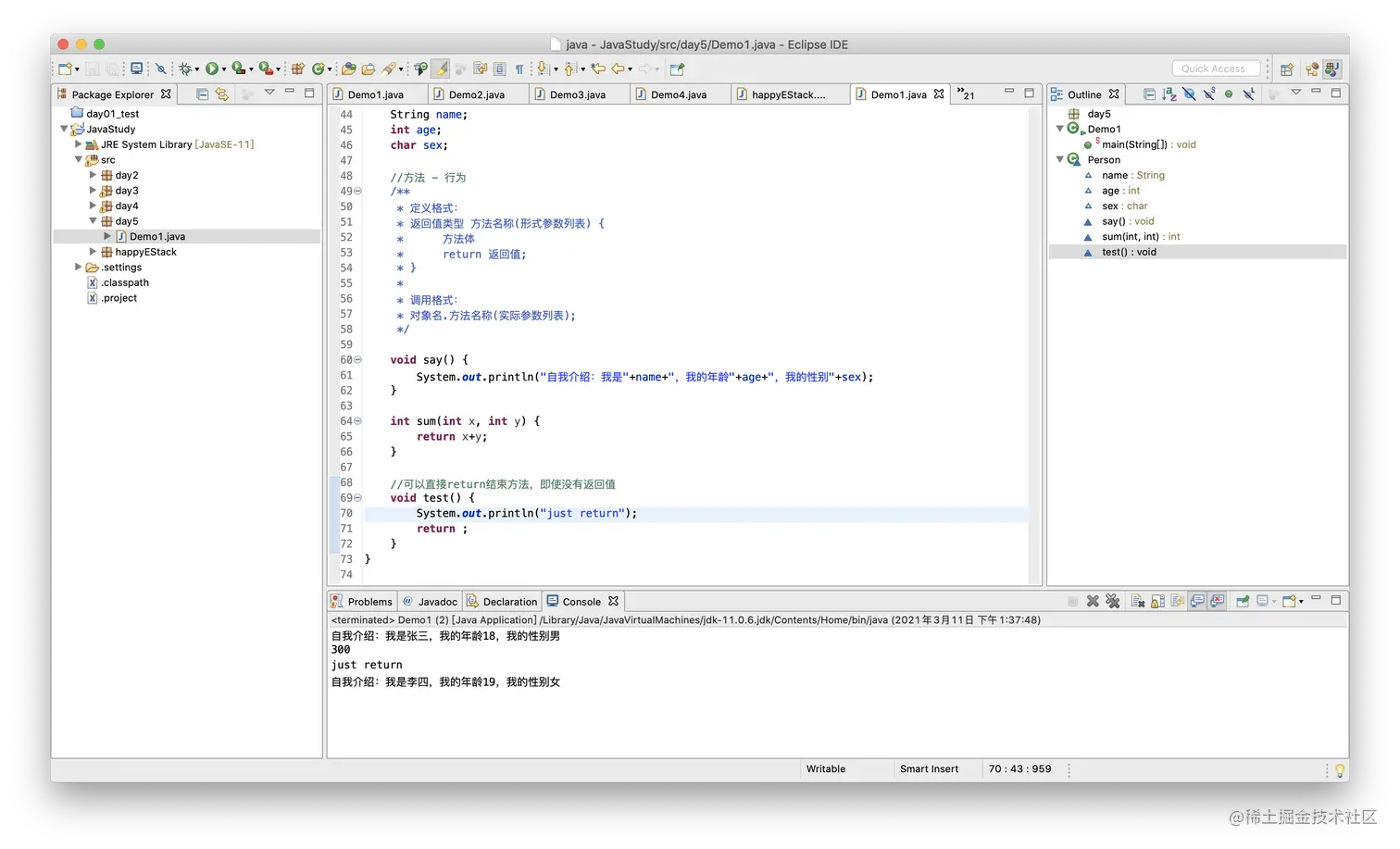1400x849 pixels.
Task: Expand the happyEStack package
Action: point(93,252)
